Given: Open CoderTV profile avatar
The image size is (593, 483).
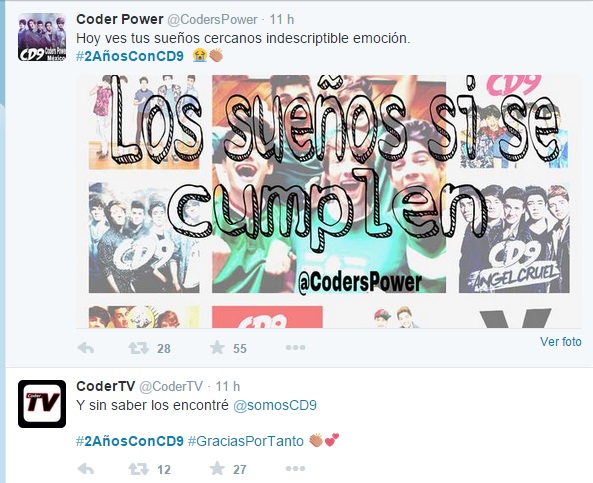Looking at the screenshot, I should [x=42, y=404].
